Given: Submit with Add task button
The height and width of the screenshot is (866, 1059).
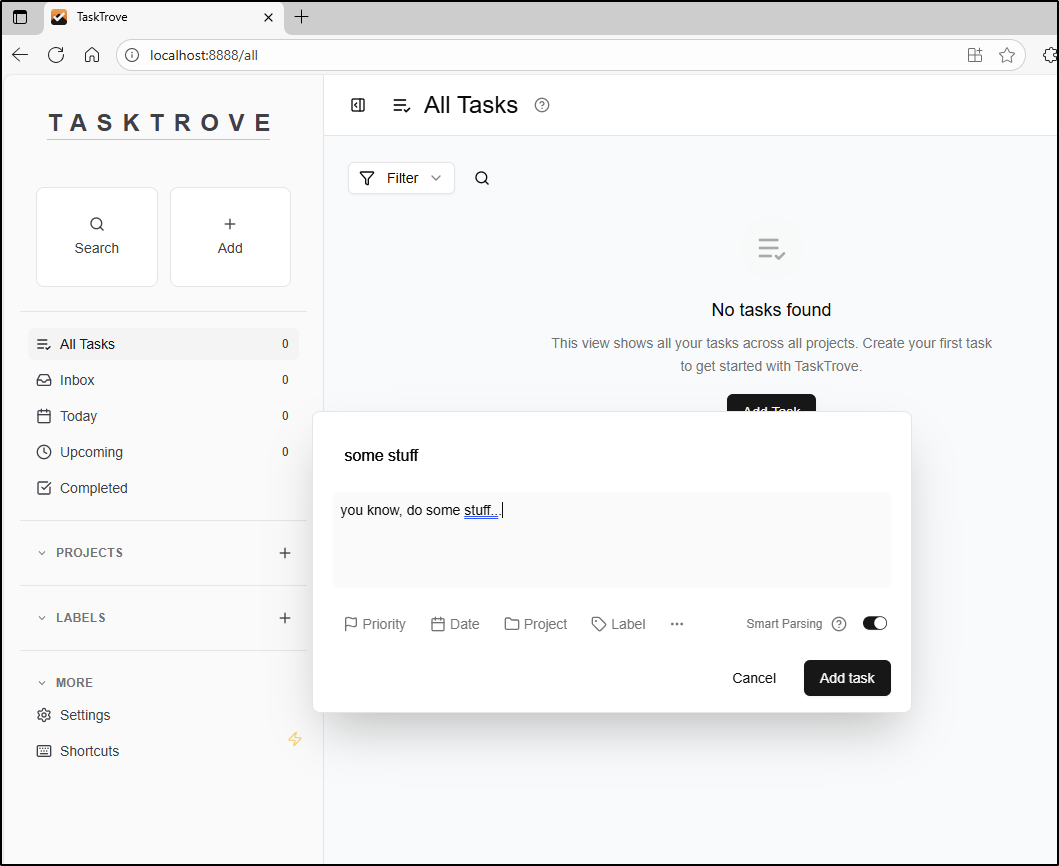Looking at the screenshot, I should (x=847, y=678).
